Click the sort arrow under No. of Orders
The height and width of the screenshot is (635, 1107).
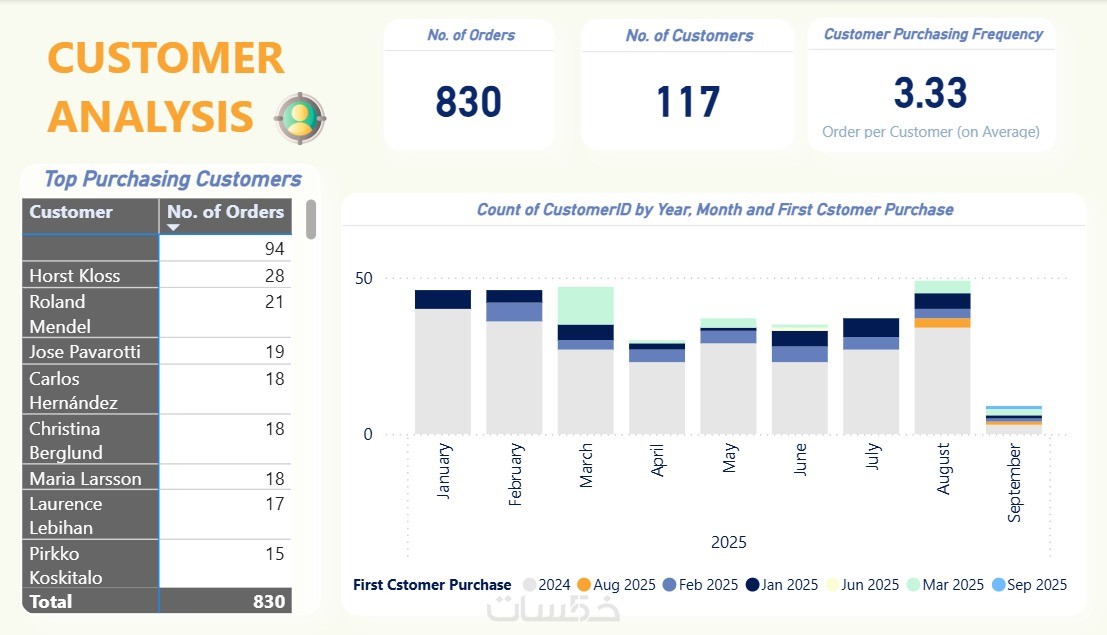(173, 227)
